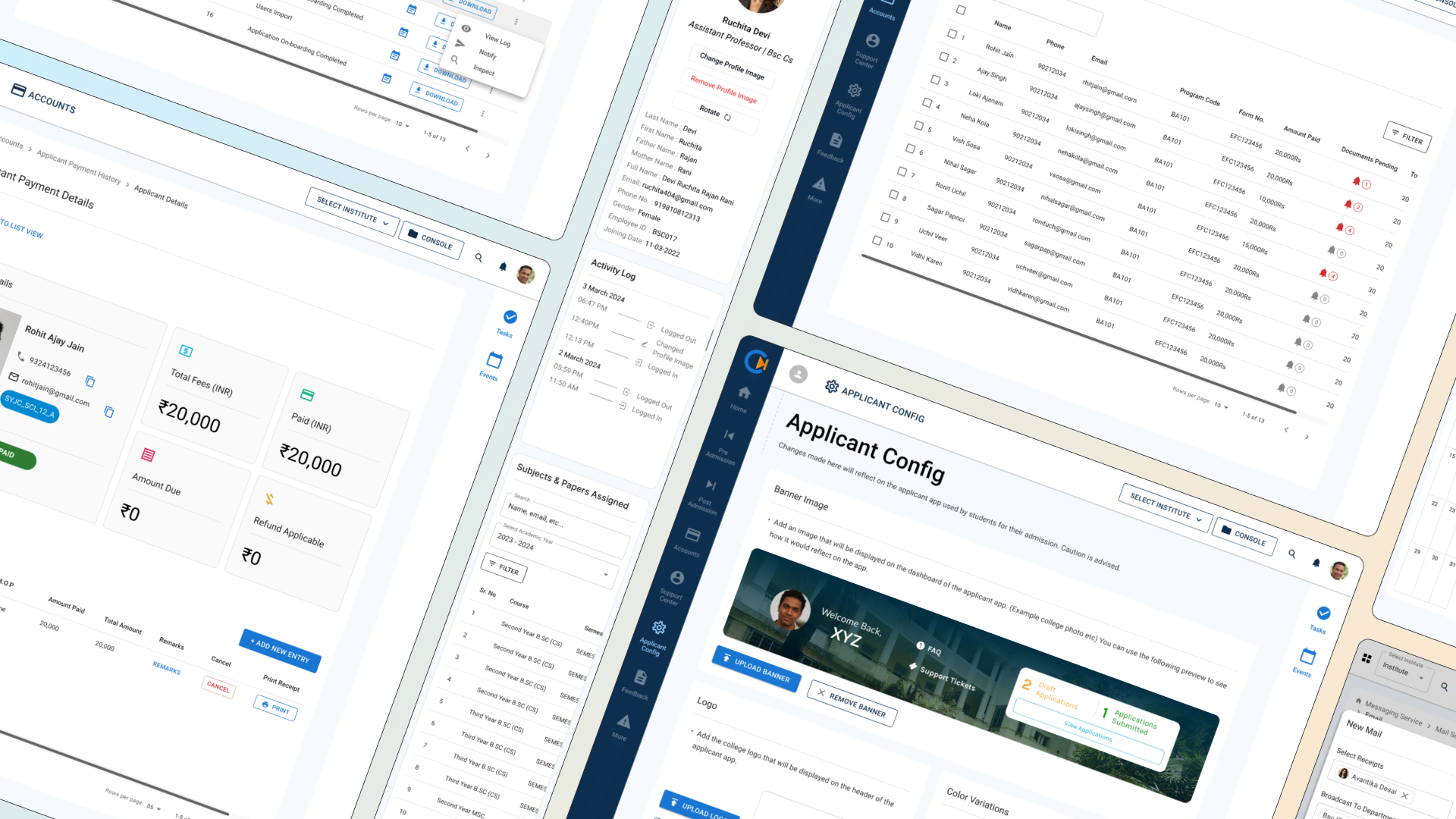
Task: Open Support Center in the upper dark sidebar
Action: click(x=869, y=49)
